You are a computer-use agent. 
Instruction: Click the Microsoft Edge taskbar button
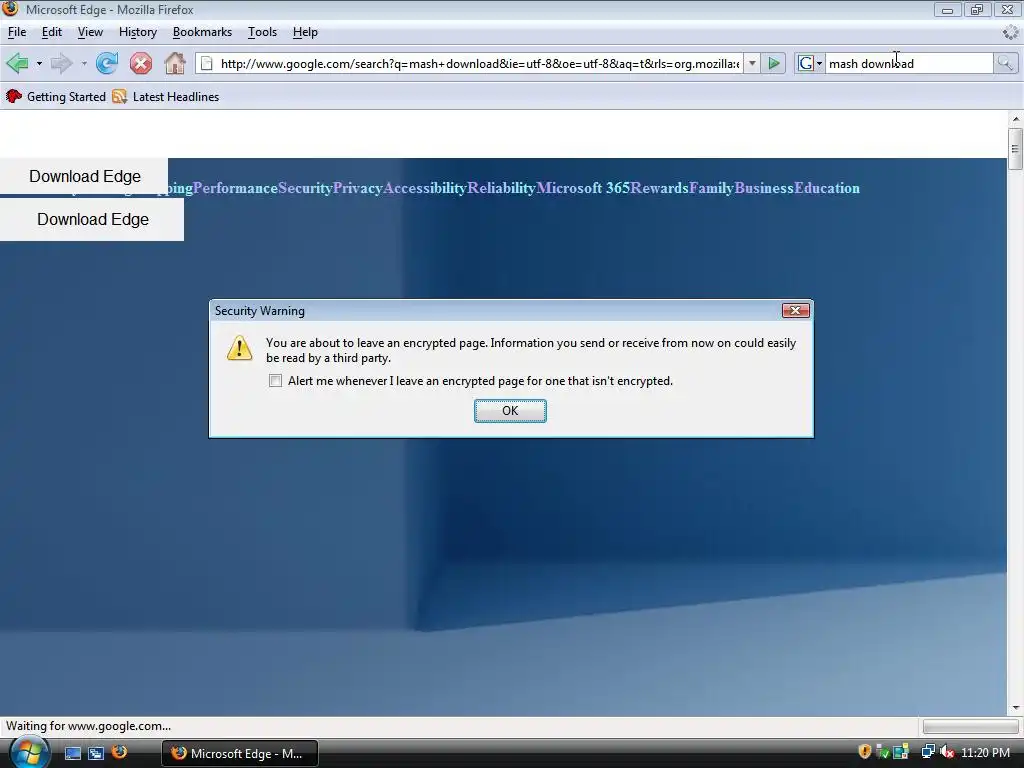point(240,753)
